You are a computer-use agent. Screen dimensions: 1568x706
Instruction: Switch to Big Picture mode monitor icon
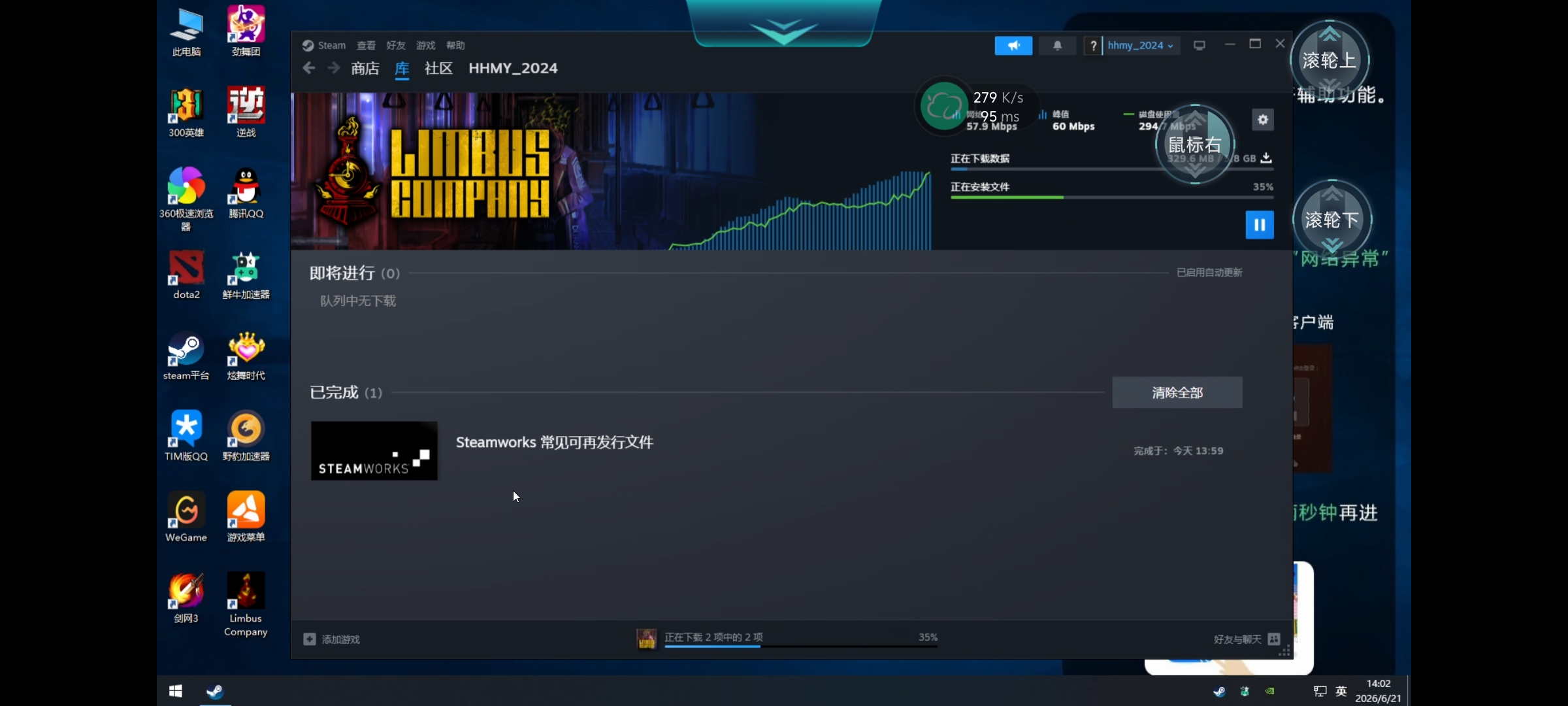pyautogui.click(x=1199, y=46)
